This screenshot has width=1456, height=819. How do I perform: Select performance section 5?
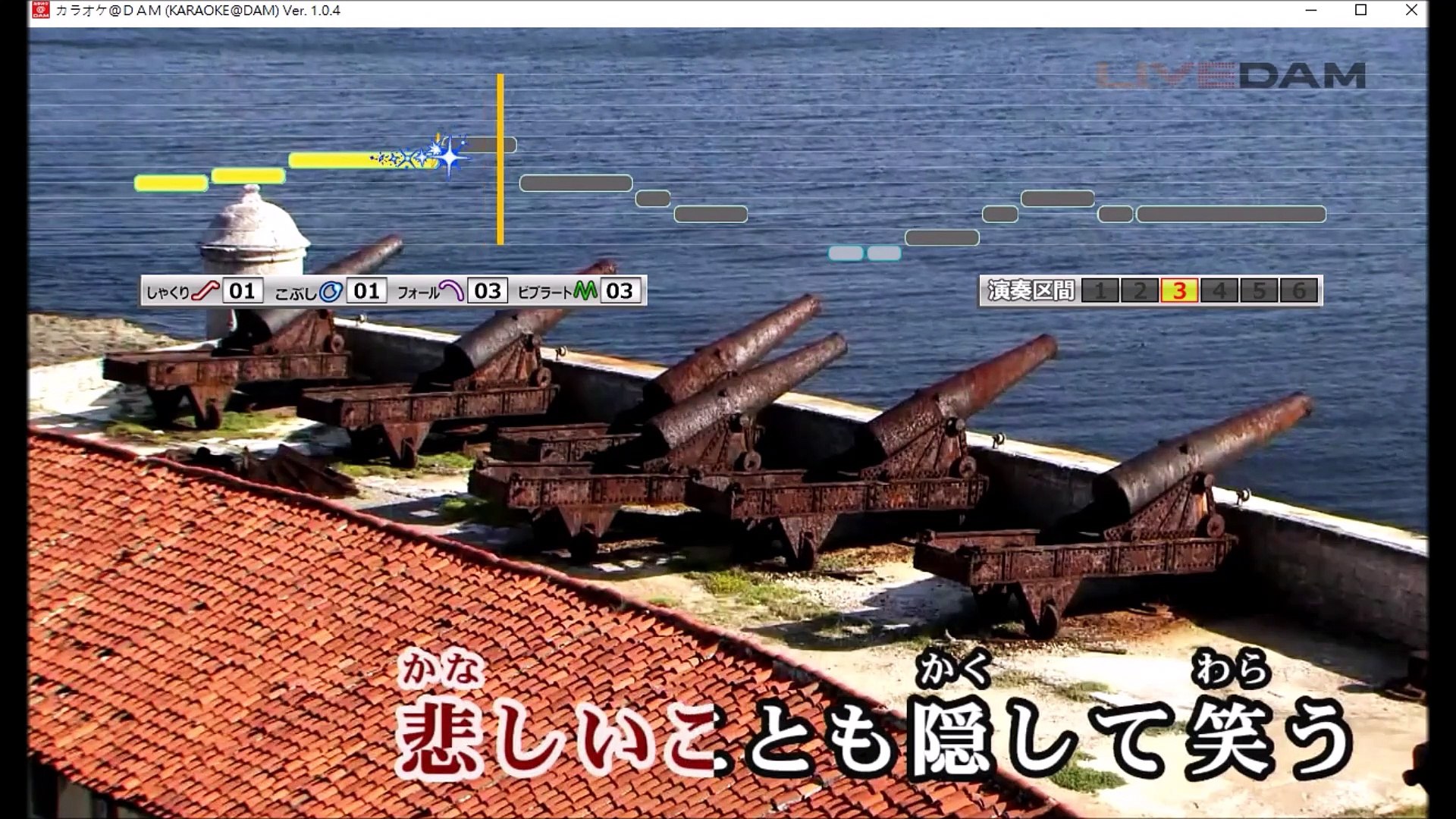[1259, 291]
